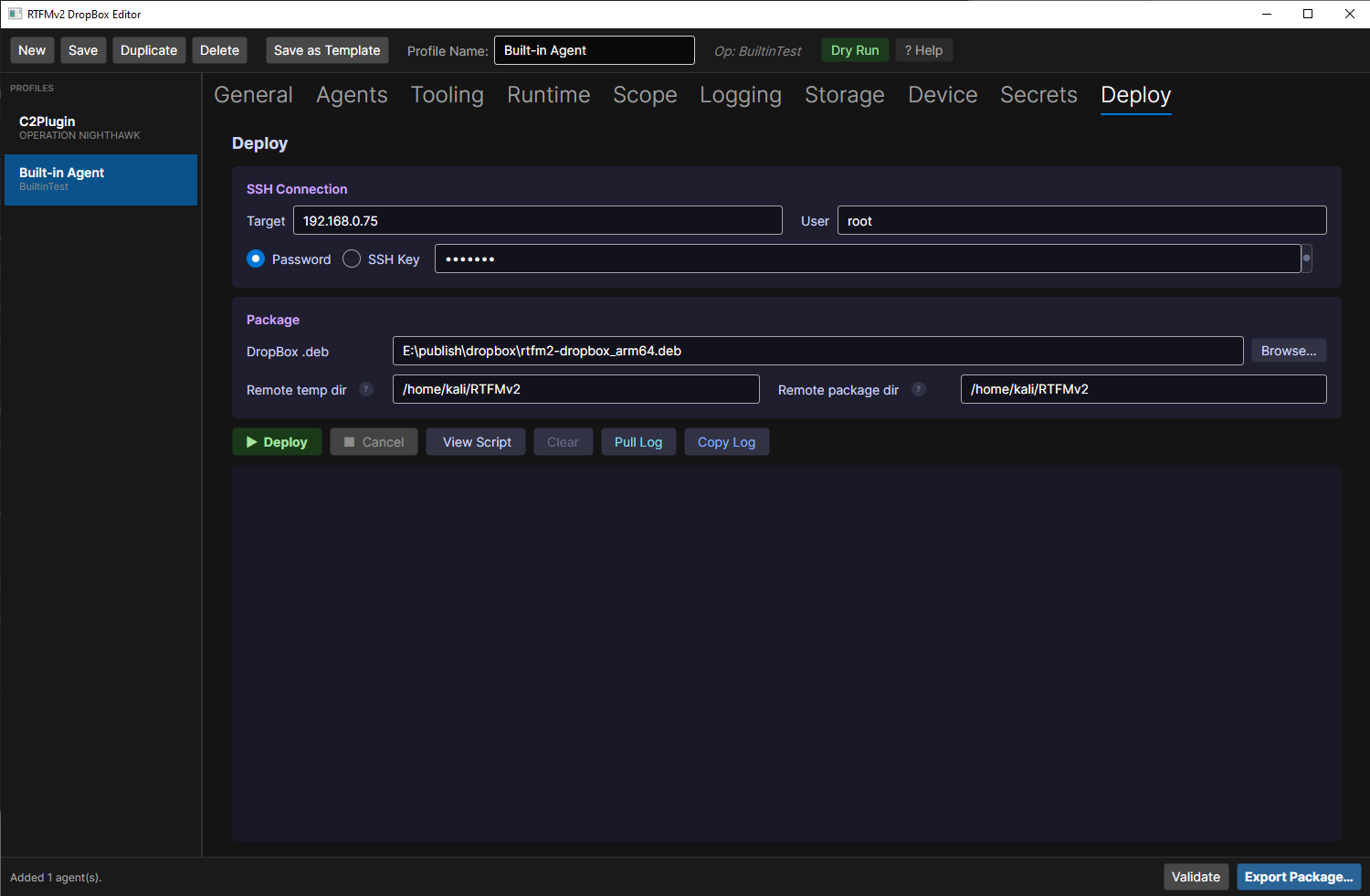The height and width of the screenshot is (896, 1370).
Task: Select the SSH Key authentication radio button
Action: coord(352,259)
